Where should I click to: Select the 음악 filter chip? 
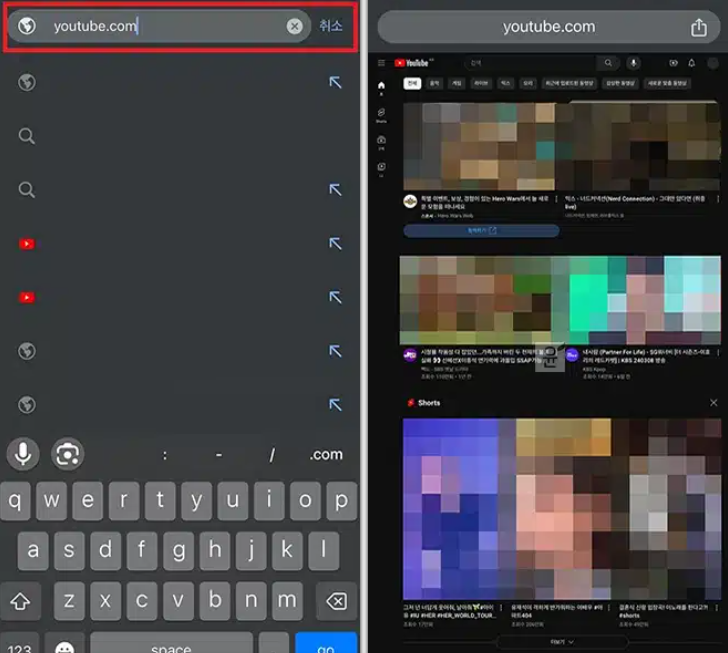click(435, 83)
